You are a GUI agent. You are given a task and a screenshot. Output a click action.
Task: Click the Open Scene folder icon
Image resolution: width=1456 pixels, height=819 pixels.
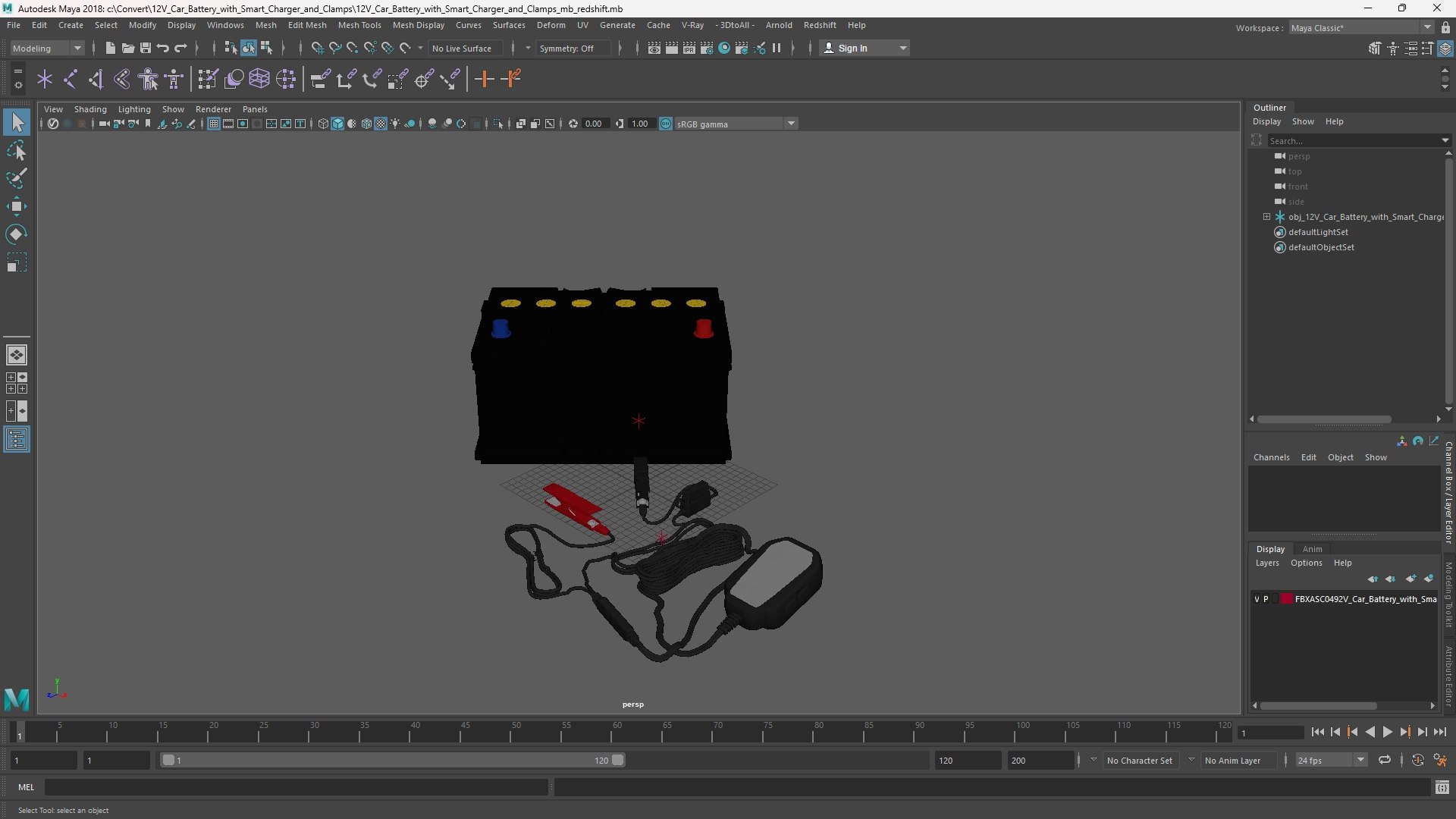(128, 48)
